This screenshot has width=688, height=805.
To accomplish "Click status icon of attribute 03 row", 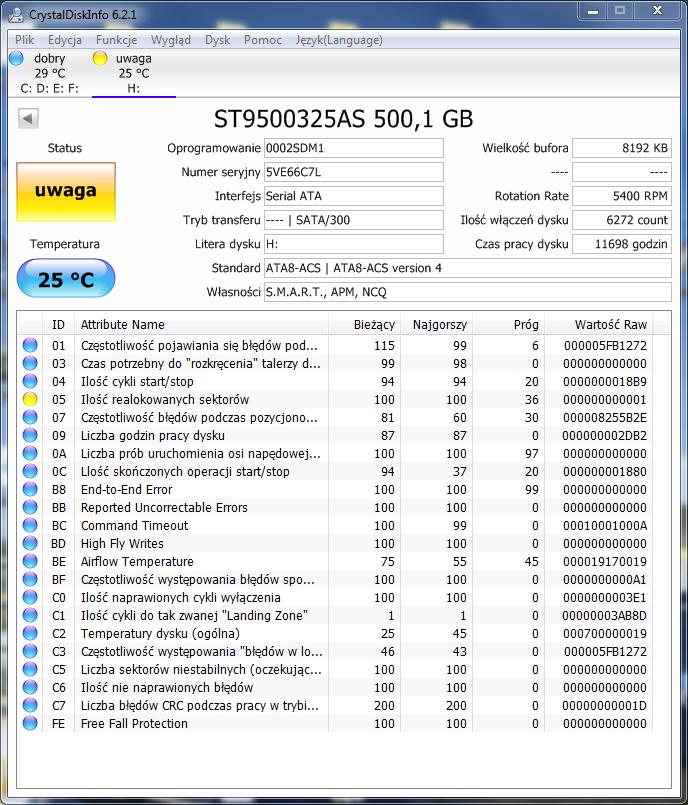I will point(30,363).
